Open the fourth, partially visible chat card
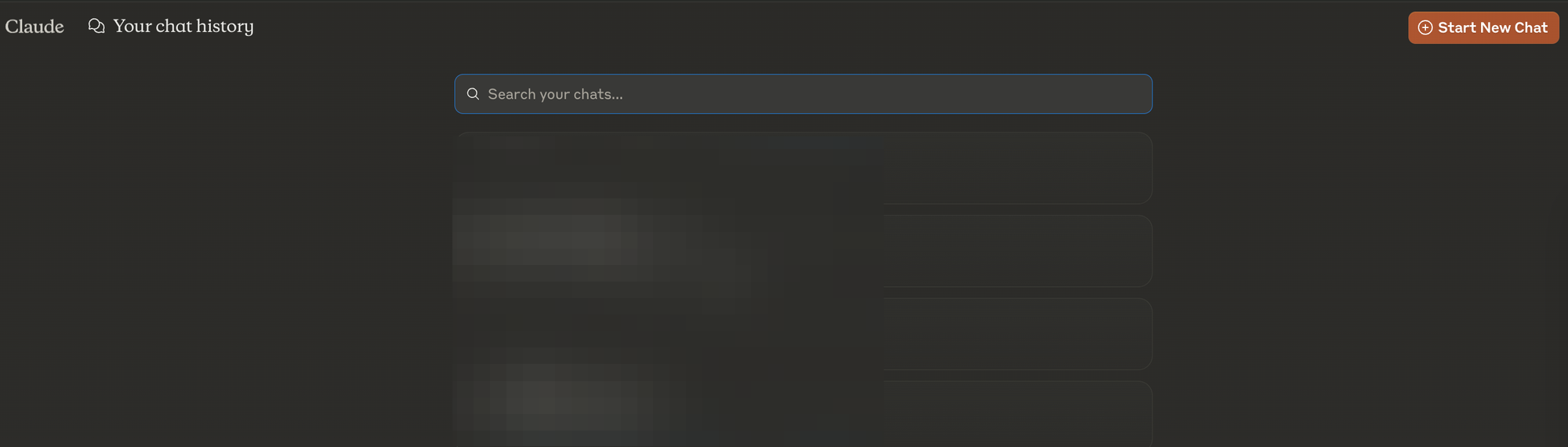This screenshot has width=1568, height=447. (804, 414)
